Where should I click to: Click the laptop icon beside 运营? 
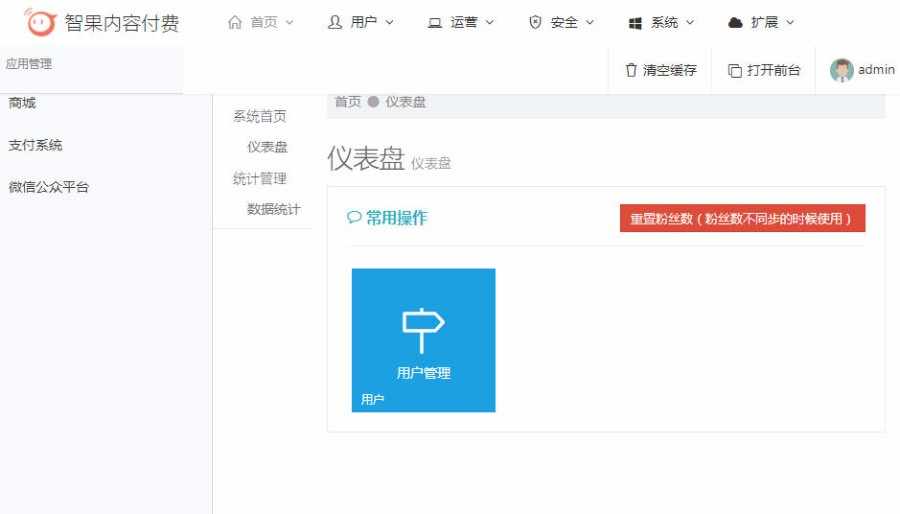(435, 23)
